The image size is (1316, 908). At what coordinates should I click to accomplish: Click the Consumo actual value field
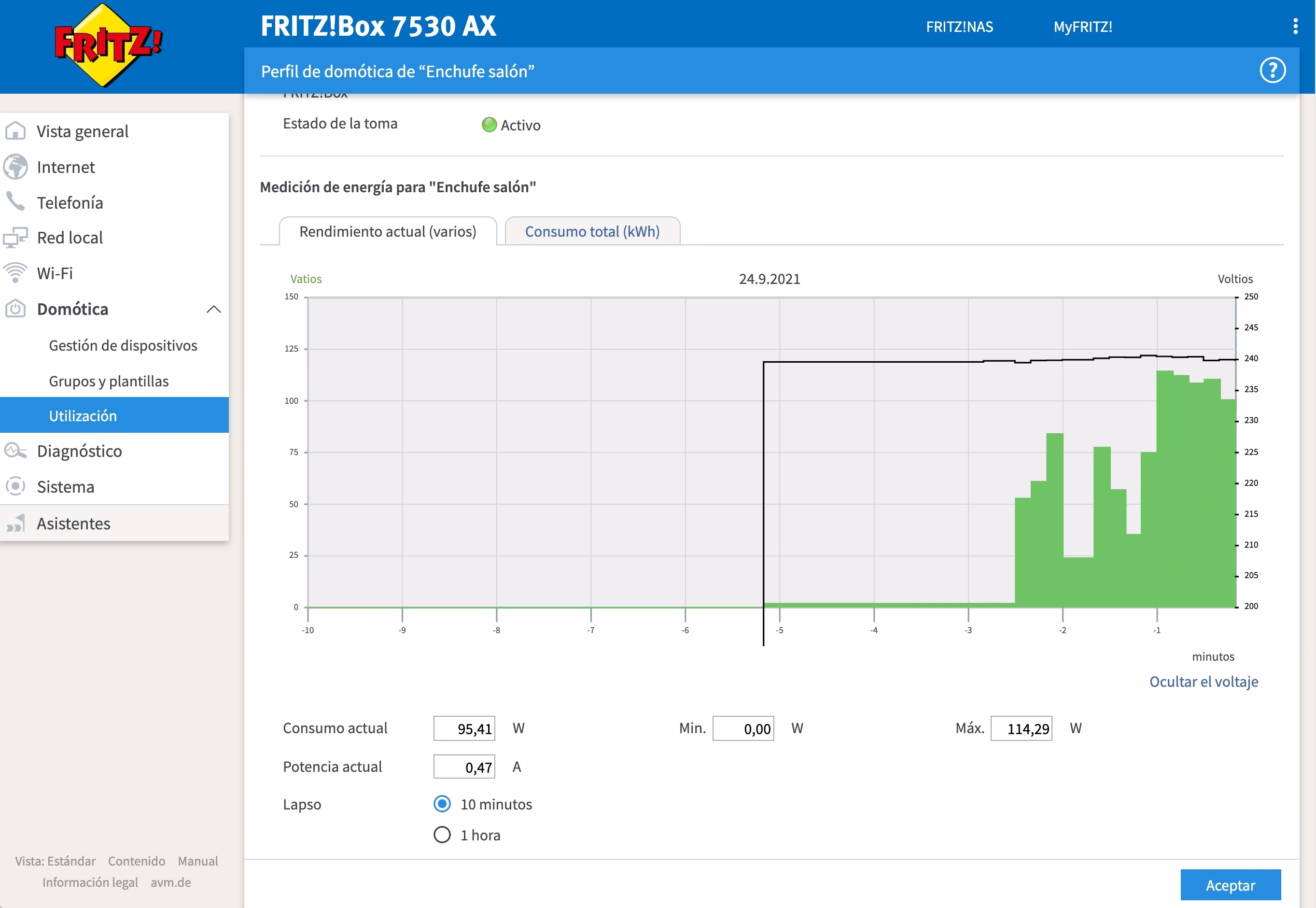click(x=464, y=728)
